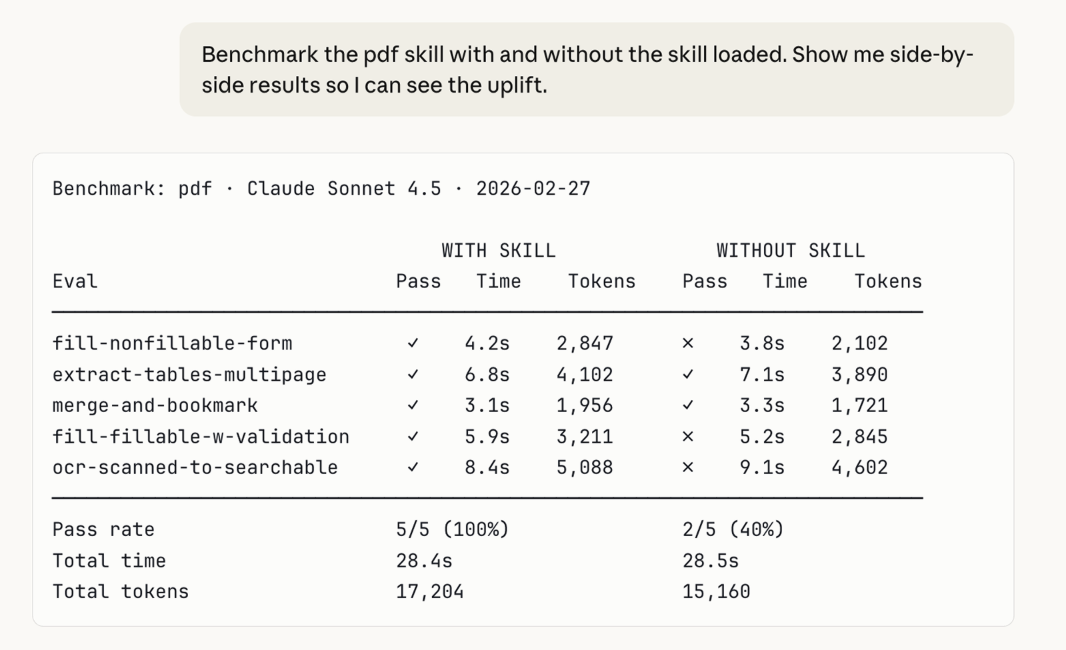Select the WITH SKILL column header
This screenshot has width=1066, height=650.
click(498, 251)
